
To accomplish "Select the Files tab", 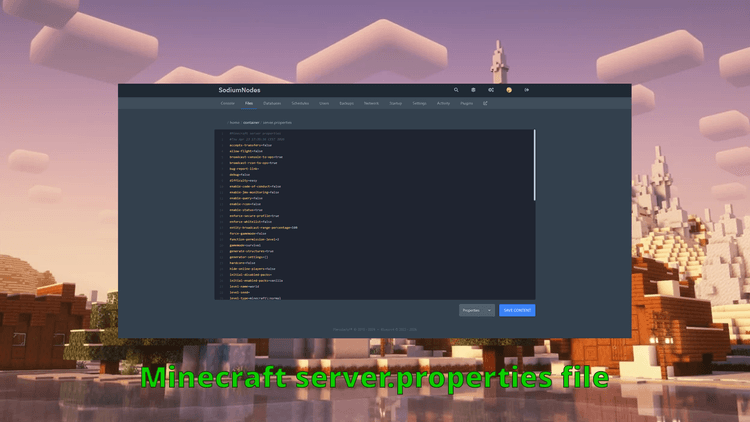I will coord(249,103).
